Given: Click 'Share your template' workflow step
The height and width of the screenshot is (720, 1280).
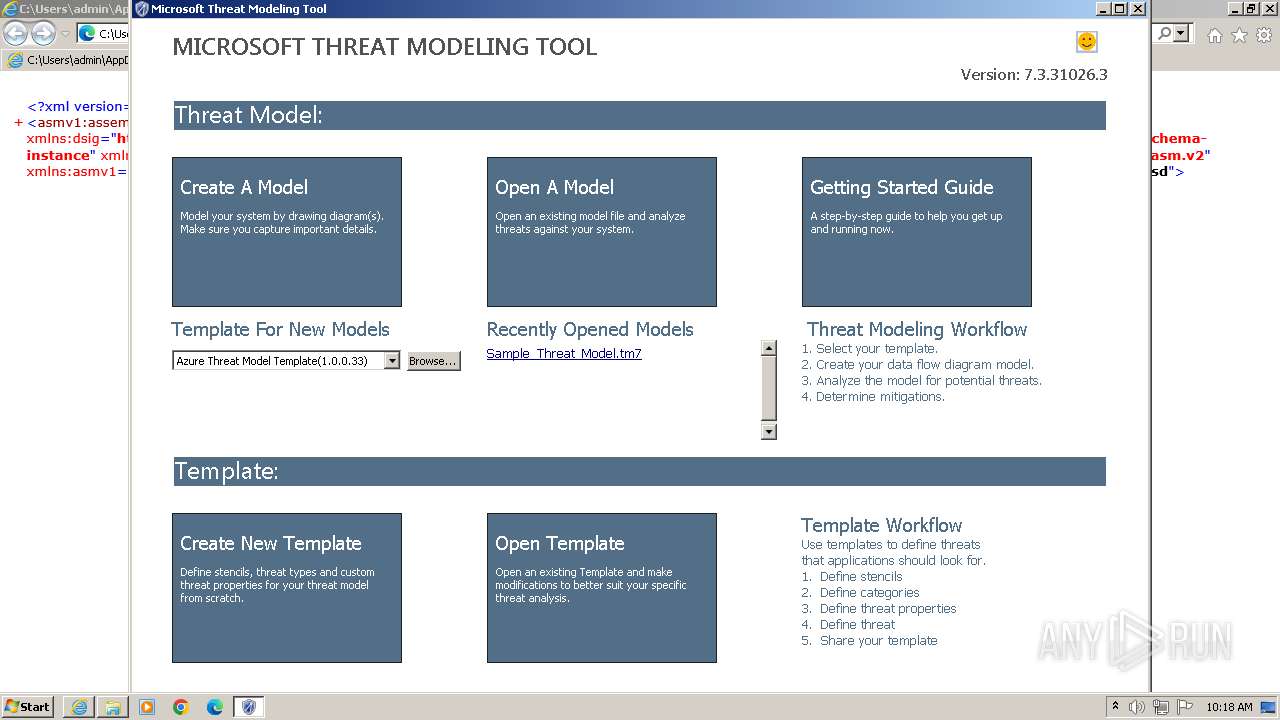Looking at the screenshot, I should [870, 641].
